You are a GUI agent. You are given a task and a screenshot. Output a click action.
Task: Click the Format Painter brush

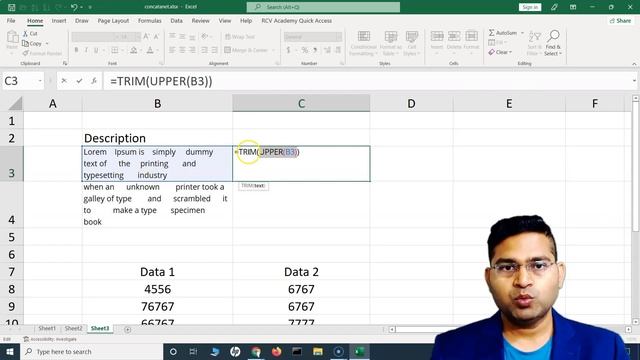click(x=42, y=53)
